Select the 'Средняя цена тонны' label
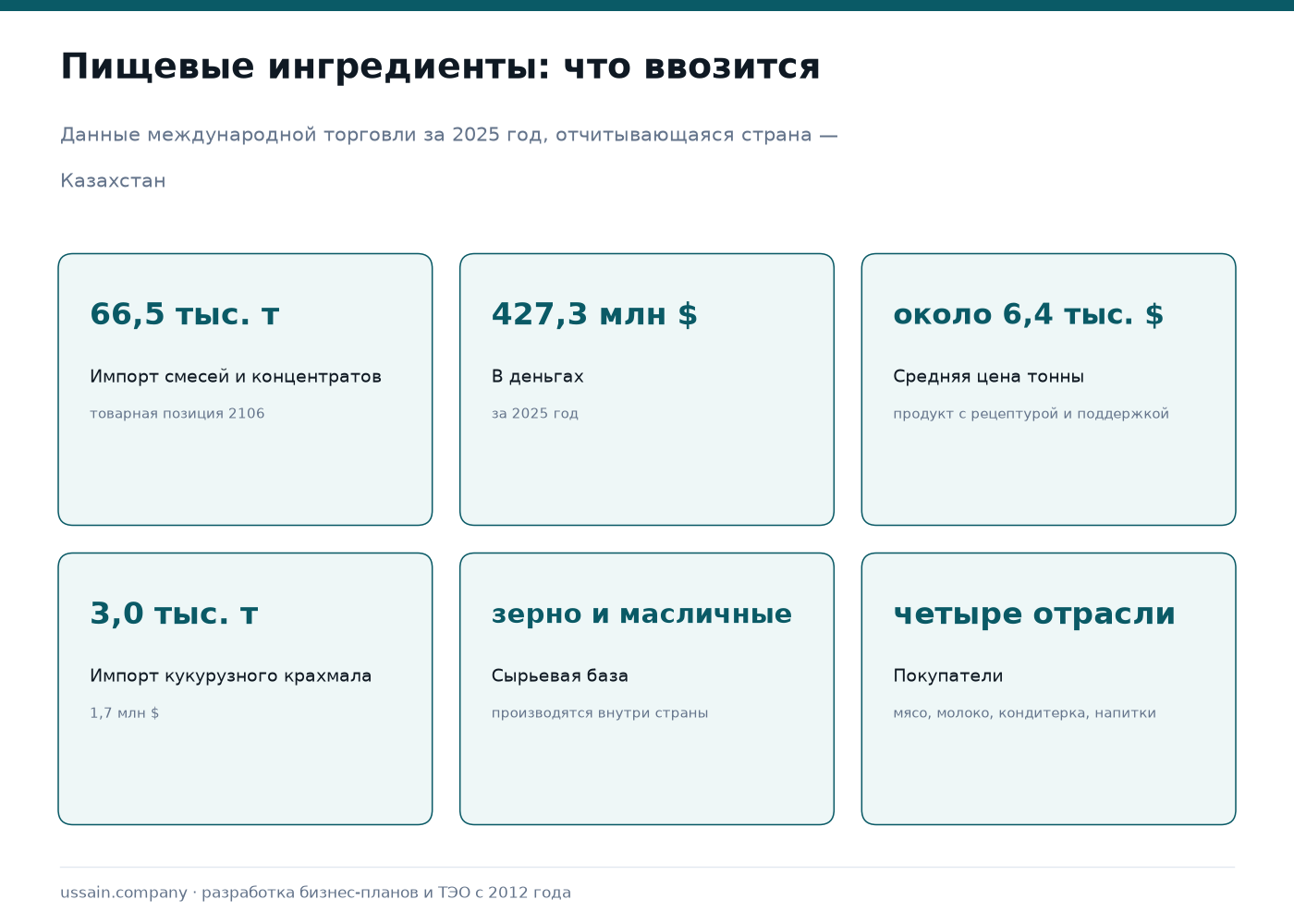The width and height of the screenshot is (1294, 924). pos(989,376)
